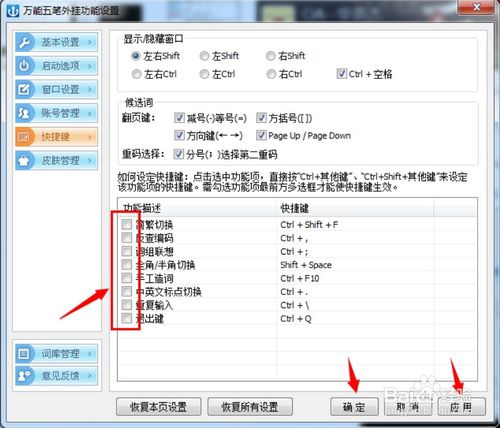The width and height of the screenshot is (500, 428).
Task: Select the 左Shift radio button
Action: (x=204, y=56)
